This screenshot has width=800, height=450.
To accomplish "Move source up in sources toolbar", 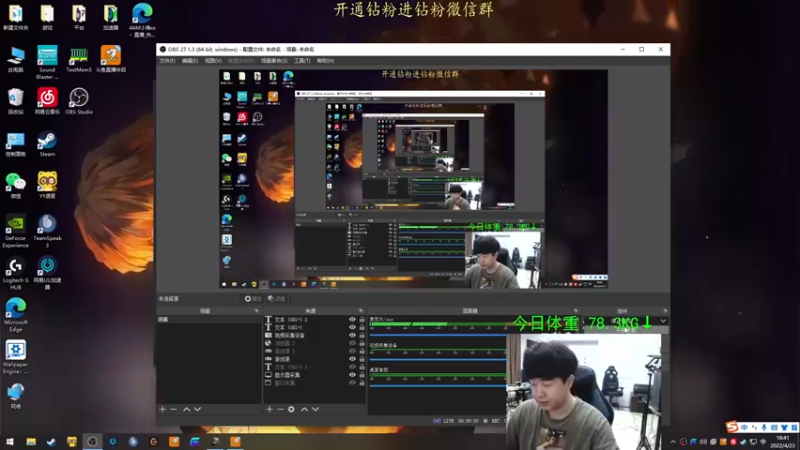I will pos(305,409).
